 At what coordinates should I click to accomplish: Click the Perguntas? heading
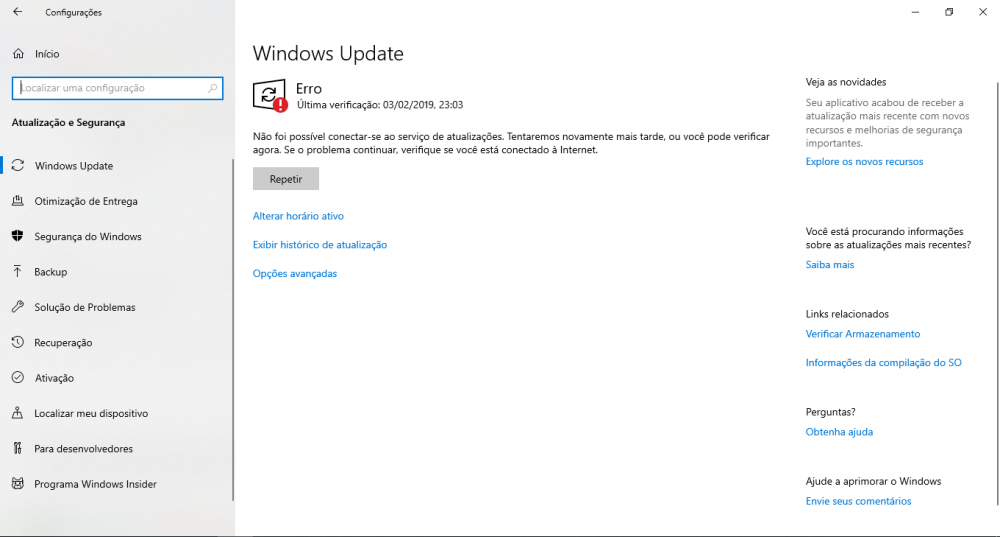click(830, 412)
